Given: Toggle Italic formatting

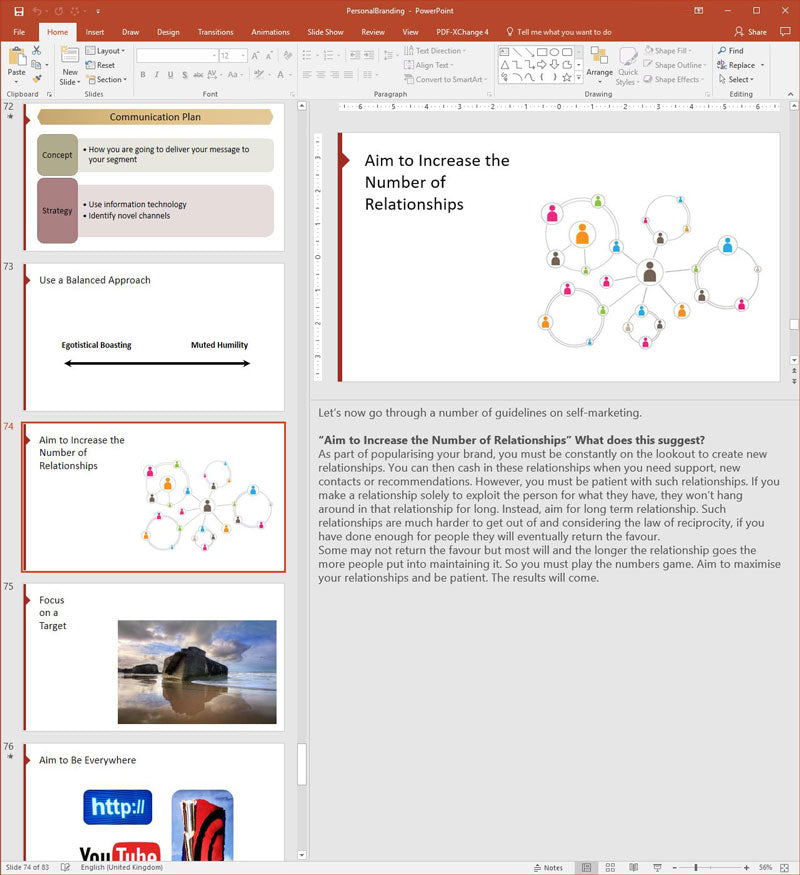Looking at the screenshot, I should pyautogui.click(x=156, y=74).
